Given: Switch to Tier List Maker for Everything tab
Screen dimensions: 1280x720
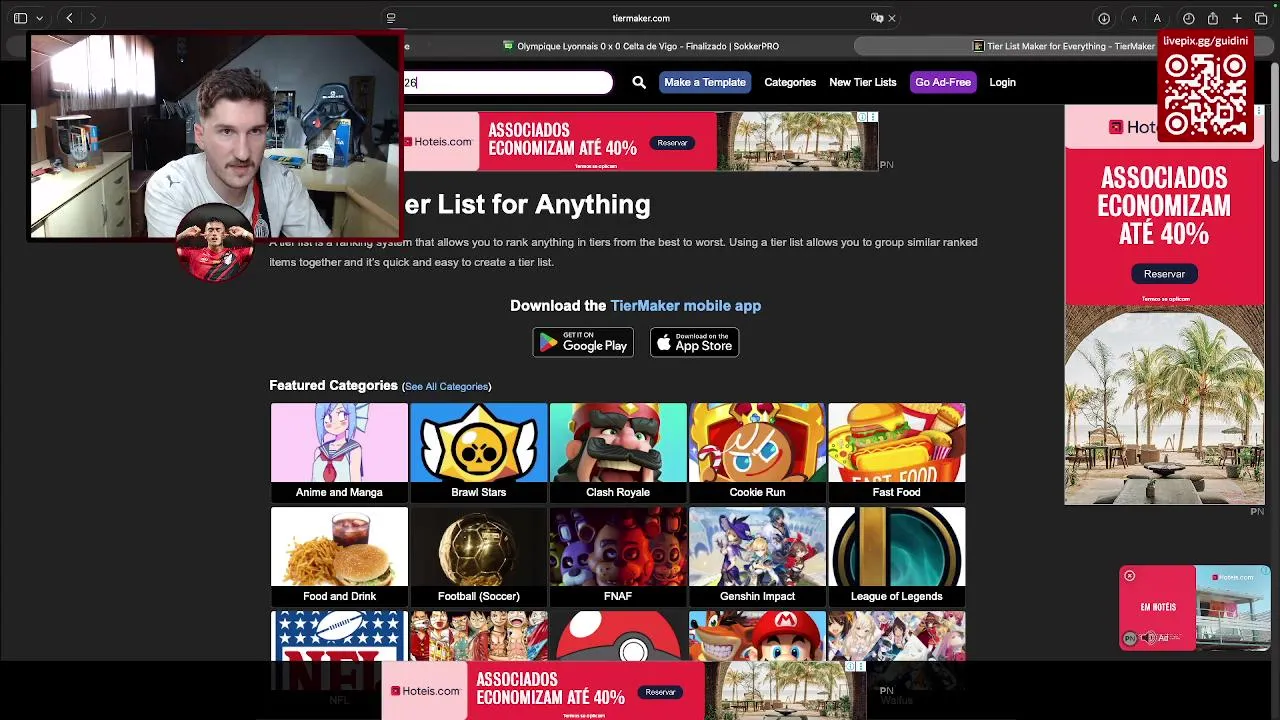Looking at the screenshot, I should [1063, 46].
